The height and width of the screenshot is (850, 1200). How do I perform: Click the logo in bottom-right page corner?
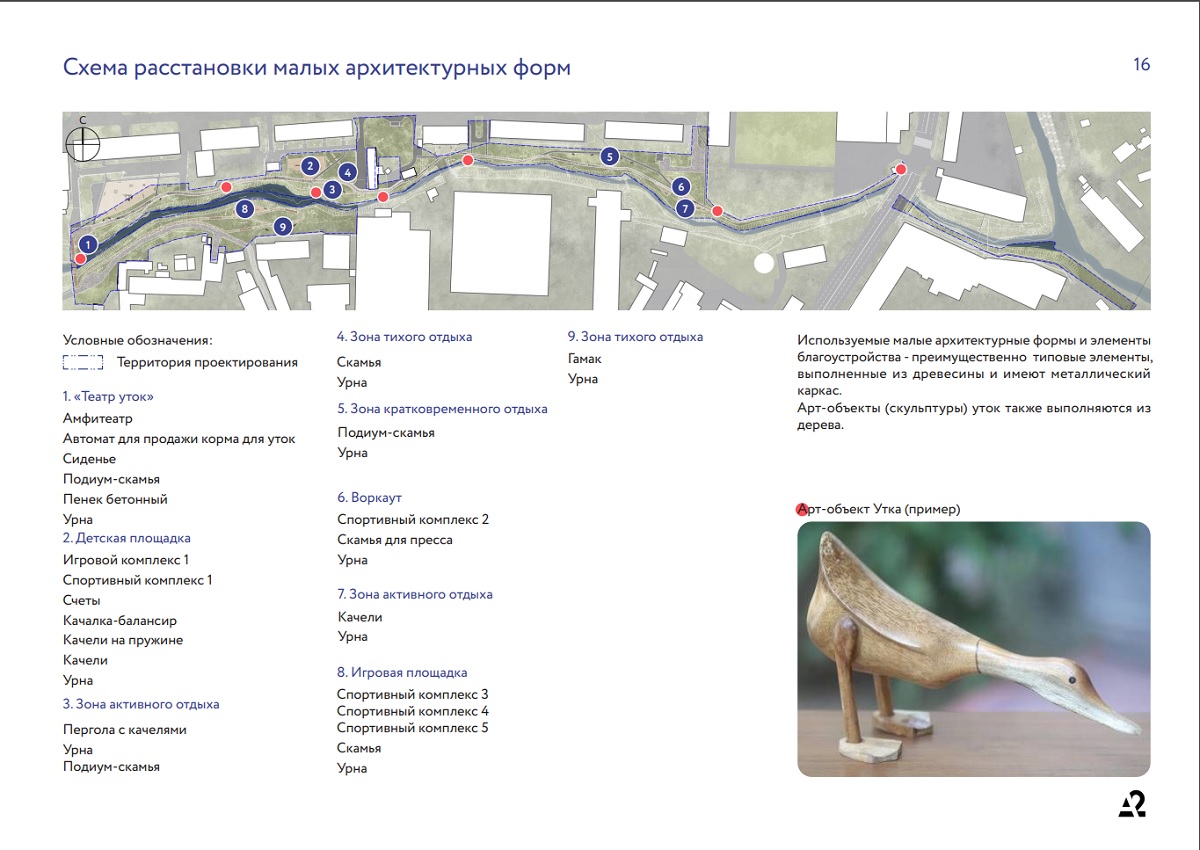click(1132, 803)
